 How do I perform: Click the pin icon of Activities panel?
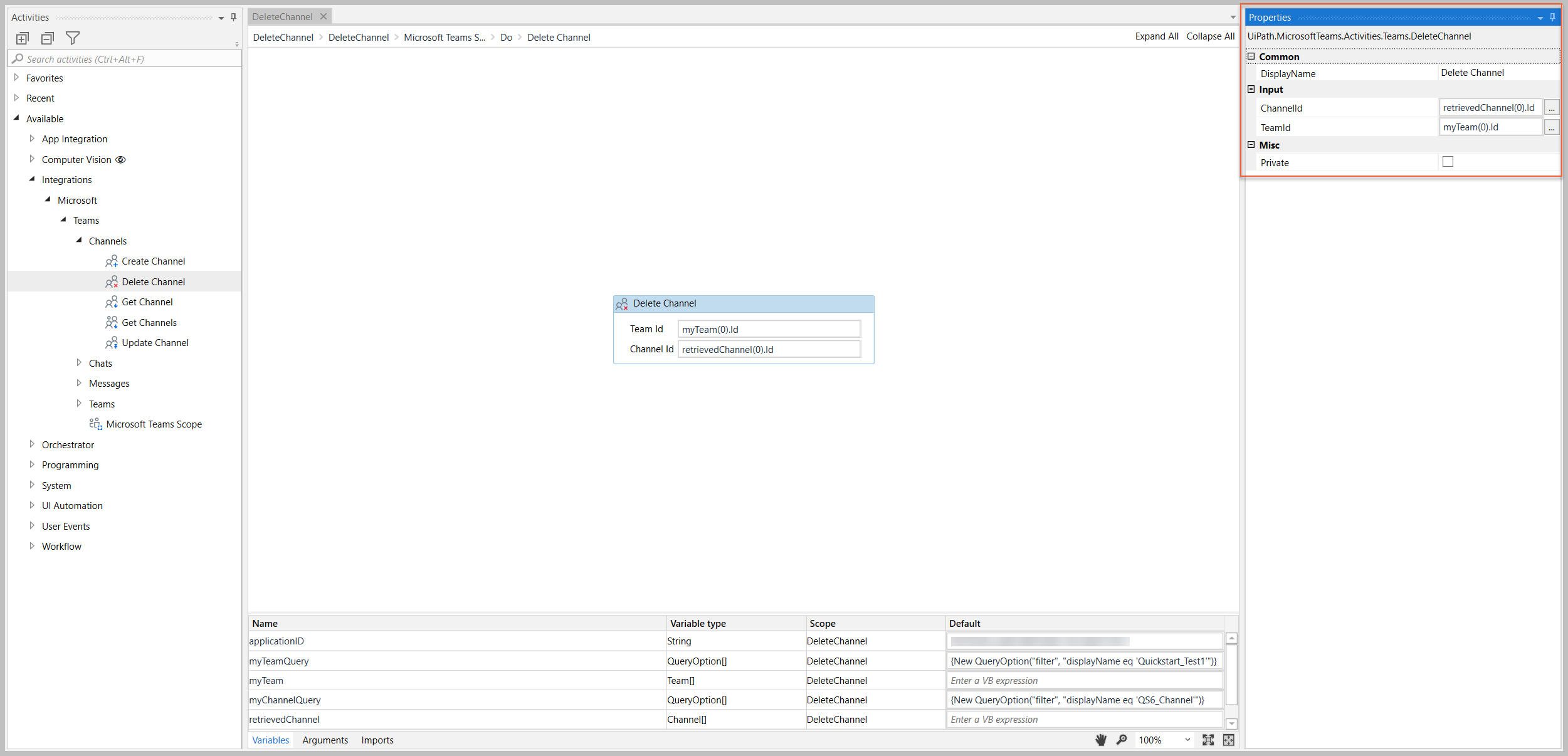coord(234,18)
